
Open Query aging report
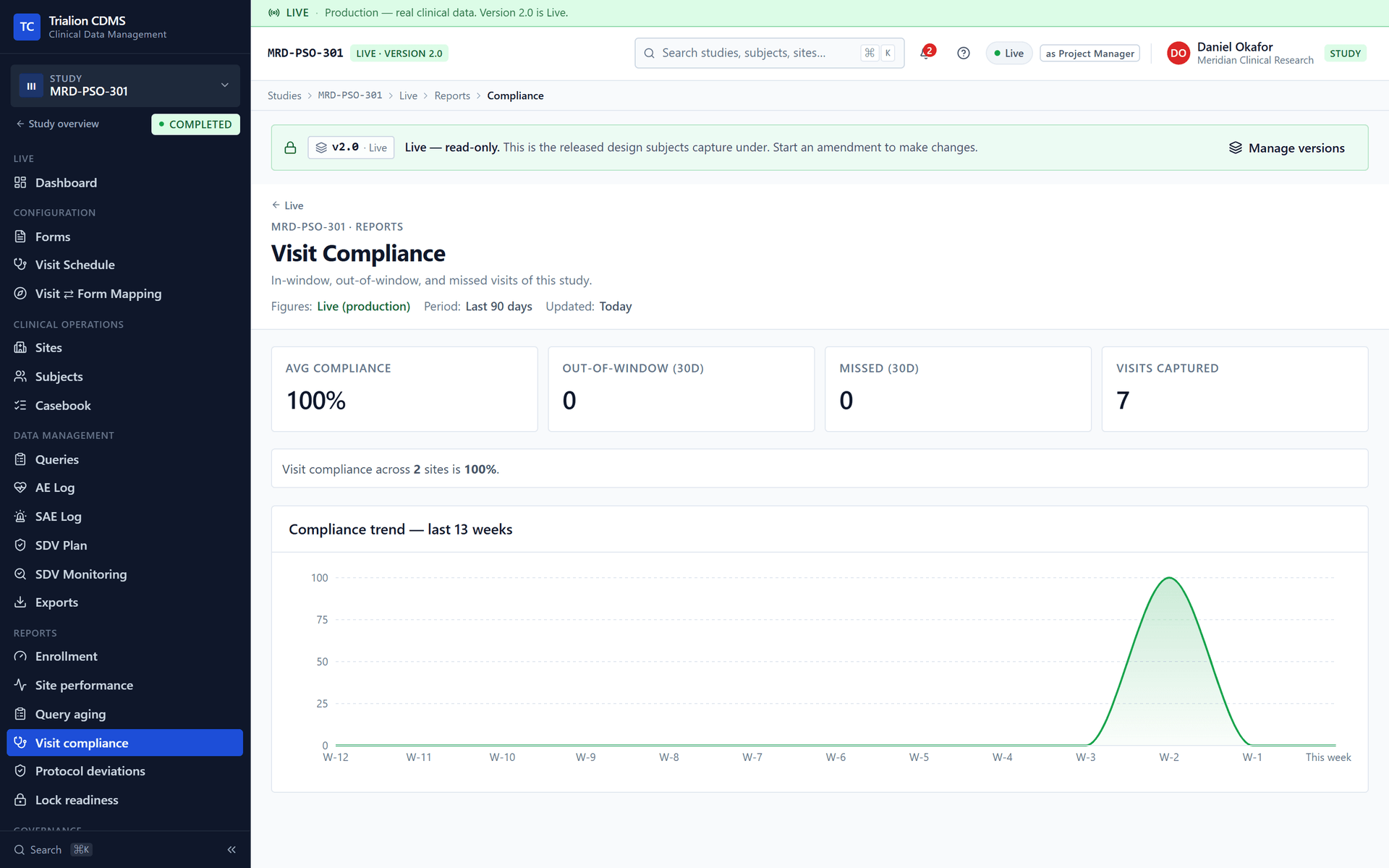tap(124, 714)
